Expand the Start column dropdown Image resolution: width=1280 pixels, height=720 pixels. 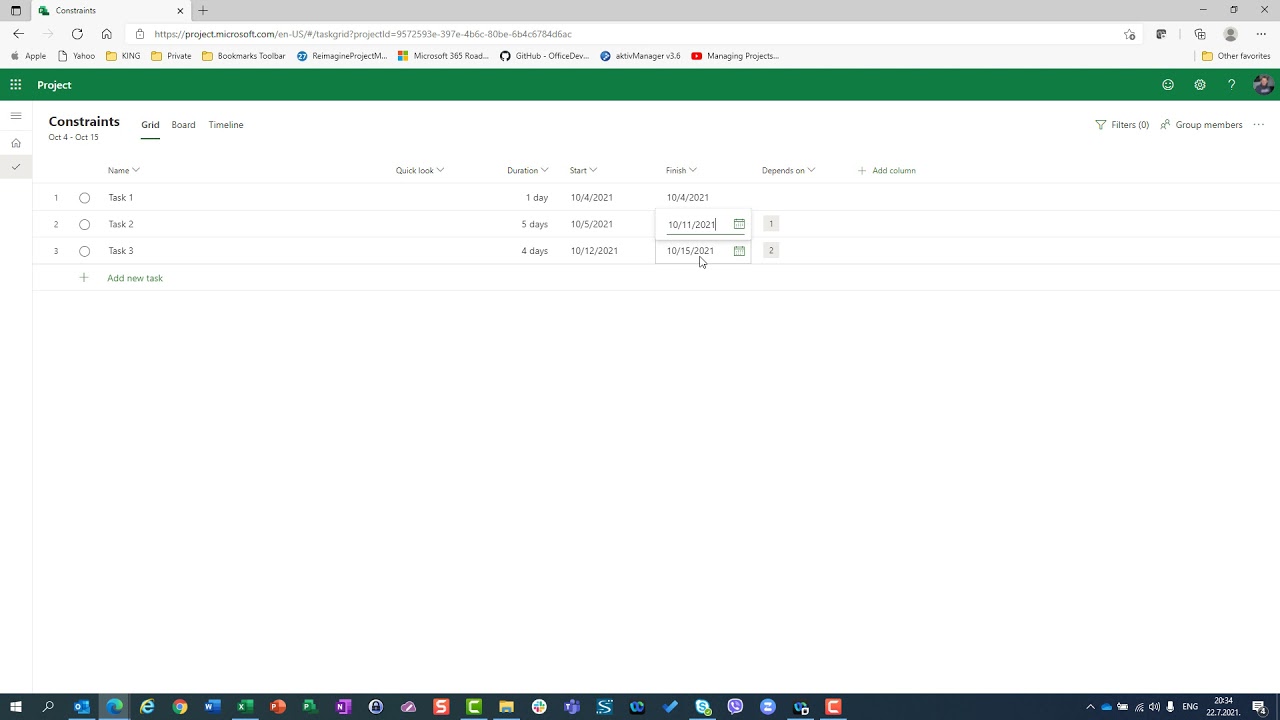pos(593,170)
